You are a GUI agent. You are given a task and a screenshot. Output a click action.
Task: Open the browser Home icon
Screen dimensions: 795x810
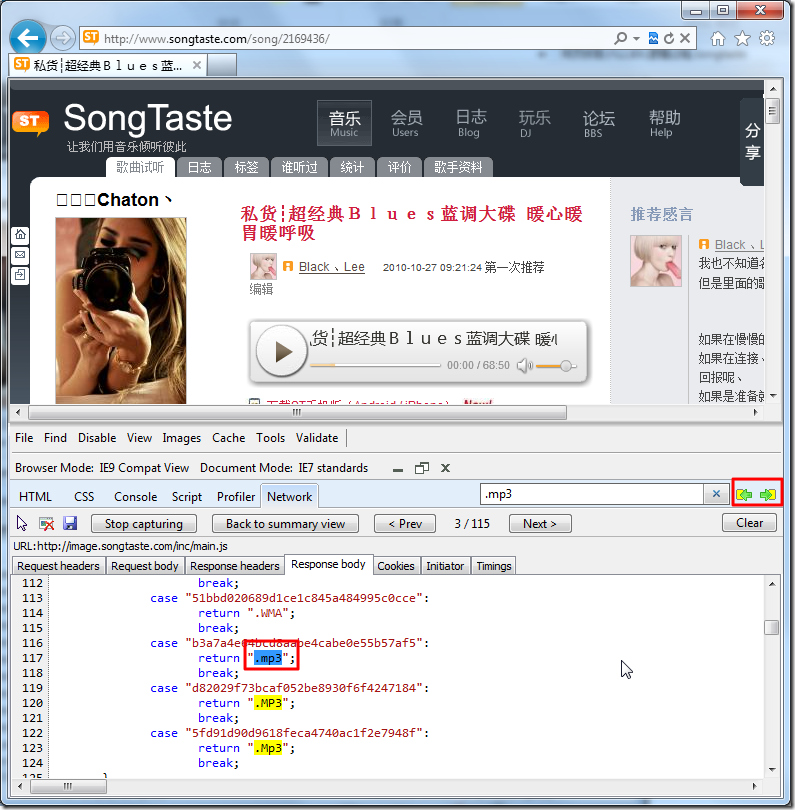click(718, 38)
